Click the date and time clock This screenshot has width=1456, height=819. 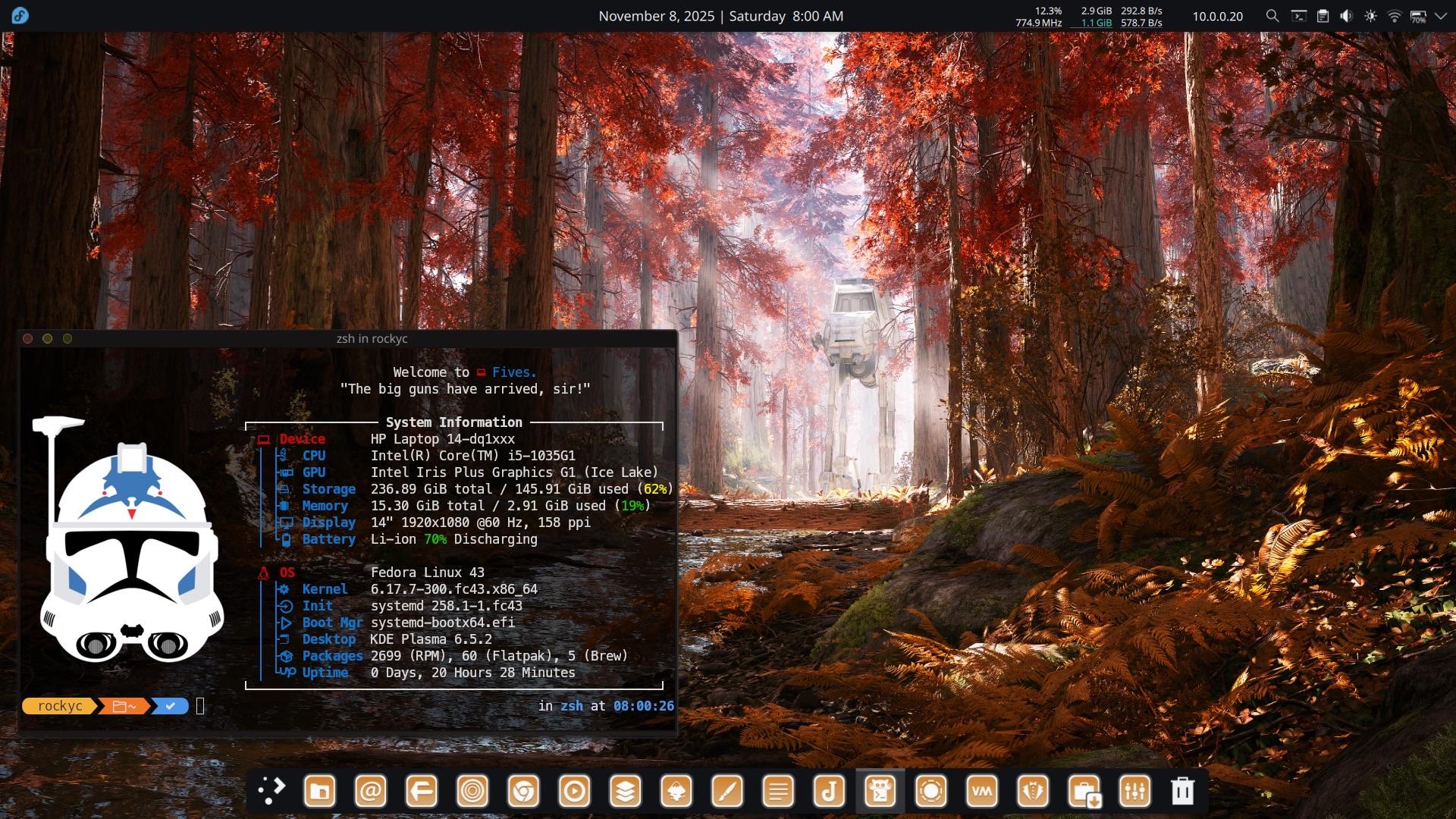pyautogui.click(x=720, y=16)
